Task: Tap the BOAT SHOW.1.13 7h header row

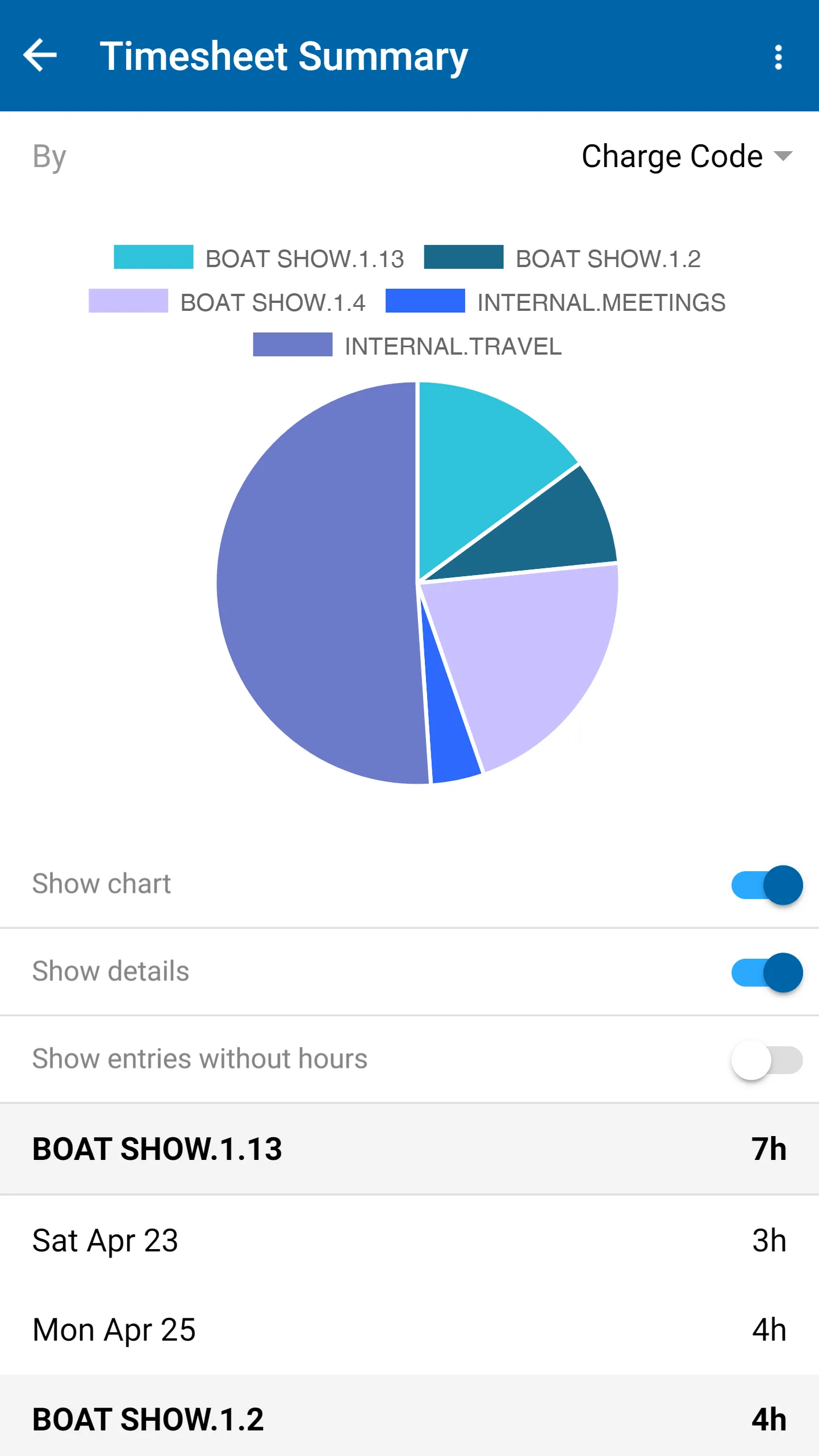Action: click(x=409, y=1149)
